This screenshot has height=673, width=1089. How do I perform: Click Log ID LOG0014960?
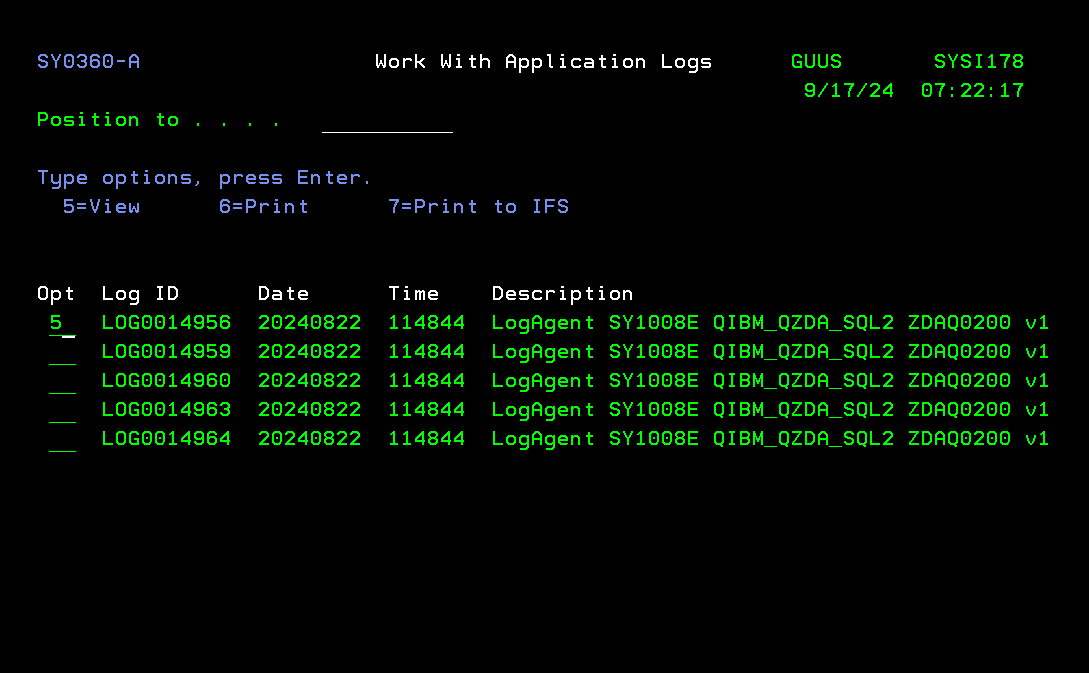click(166, 381)
